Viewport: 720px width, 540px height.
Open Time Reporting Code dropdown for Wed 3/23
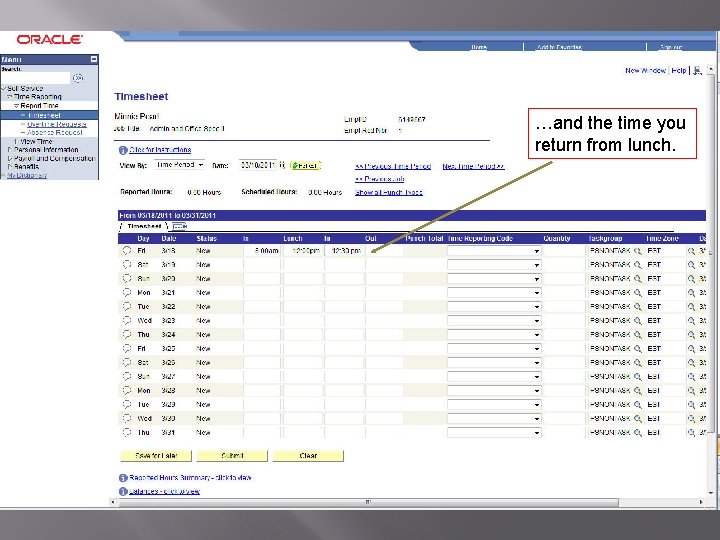tap(494, 321)
